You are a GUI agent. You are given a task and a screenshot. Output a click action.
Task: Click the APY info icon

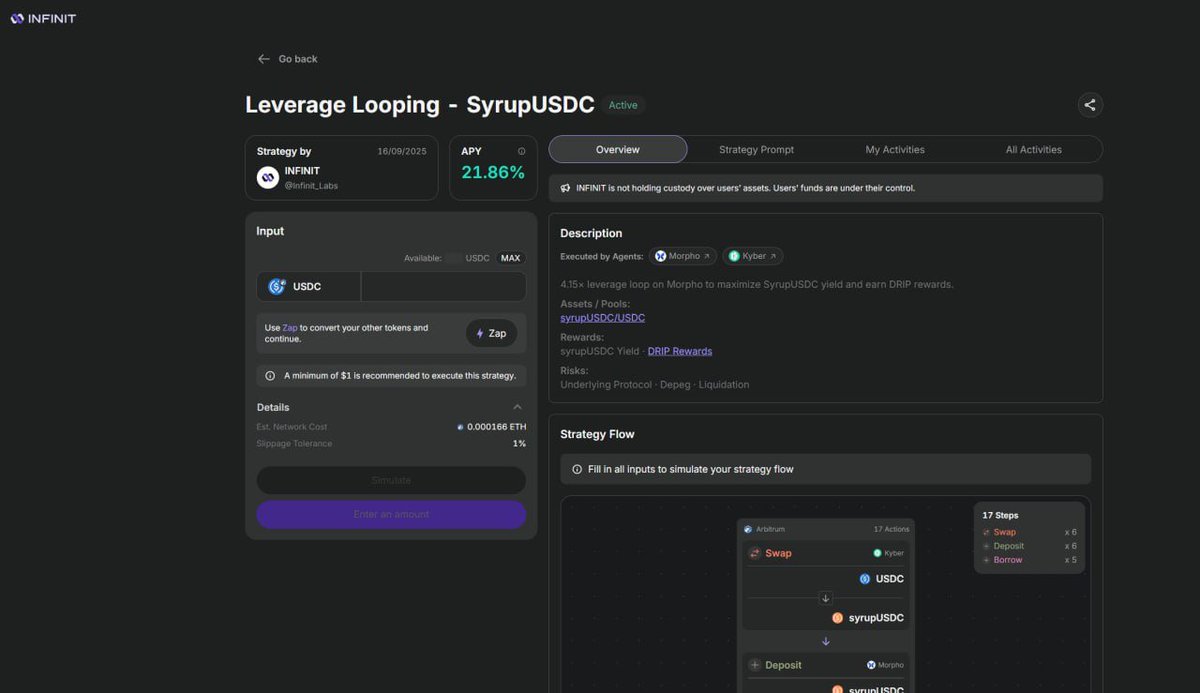click(x=521, y=152)
